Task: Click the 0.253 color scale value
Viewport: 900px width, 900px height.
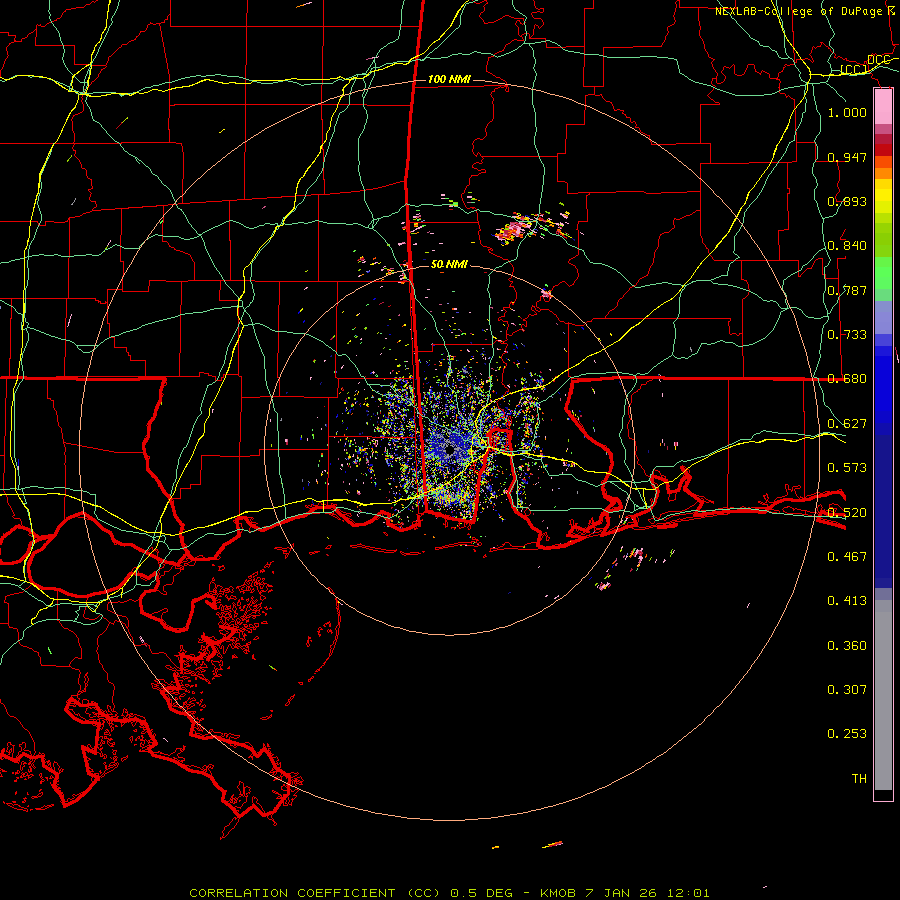Action: 847,734
